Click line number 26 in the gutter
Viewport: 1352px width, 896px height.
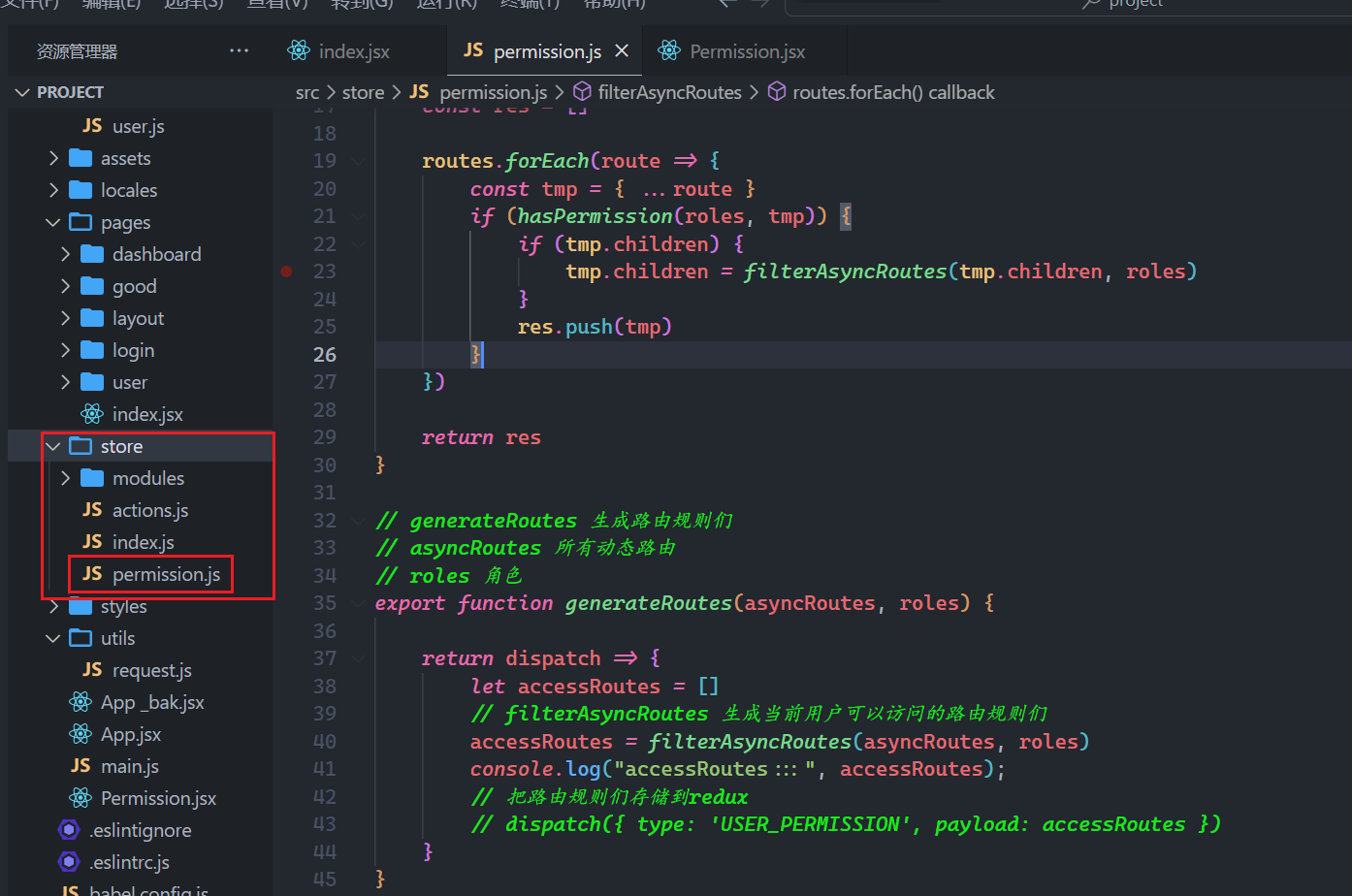(x=325, y=355)
